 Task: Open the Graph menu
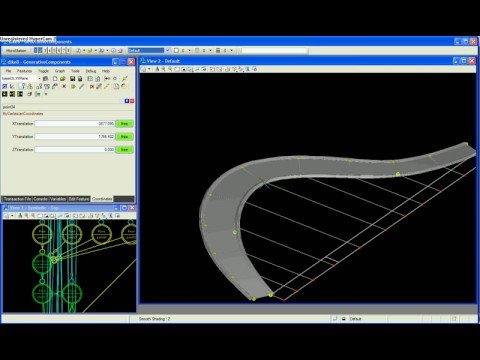60,71
